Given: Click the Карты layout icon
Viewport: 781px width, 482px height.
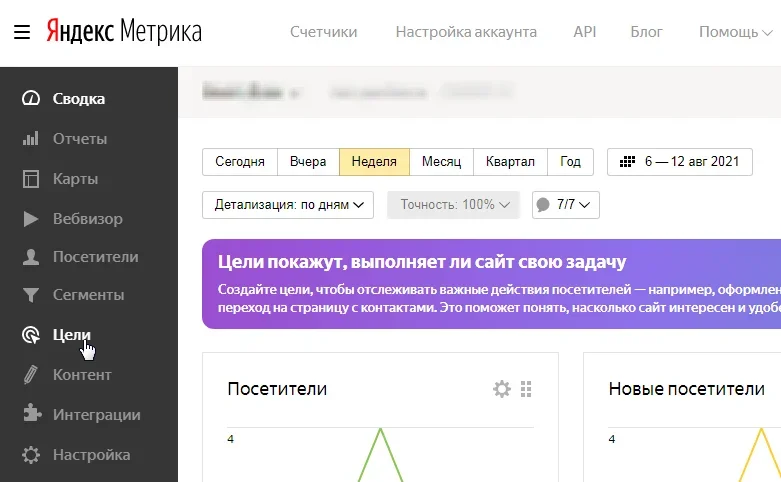Looking at the screenshot, I should click(31, 179).
